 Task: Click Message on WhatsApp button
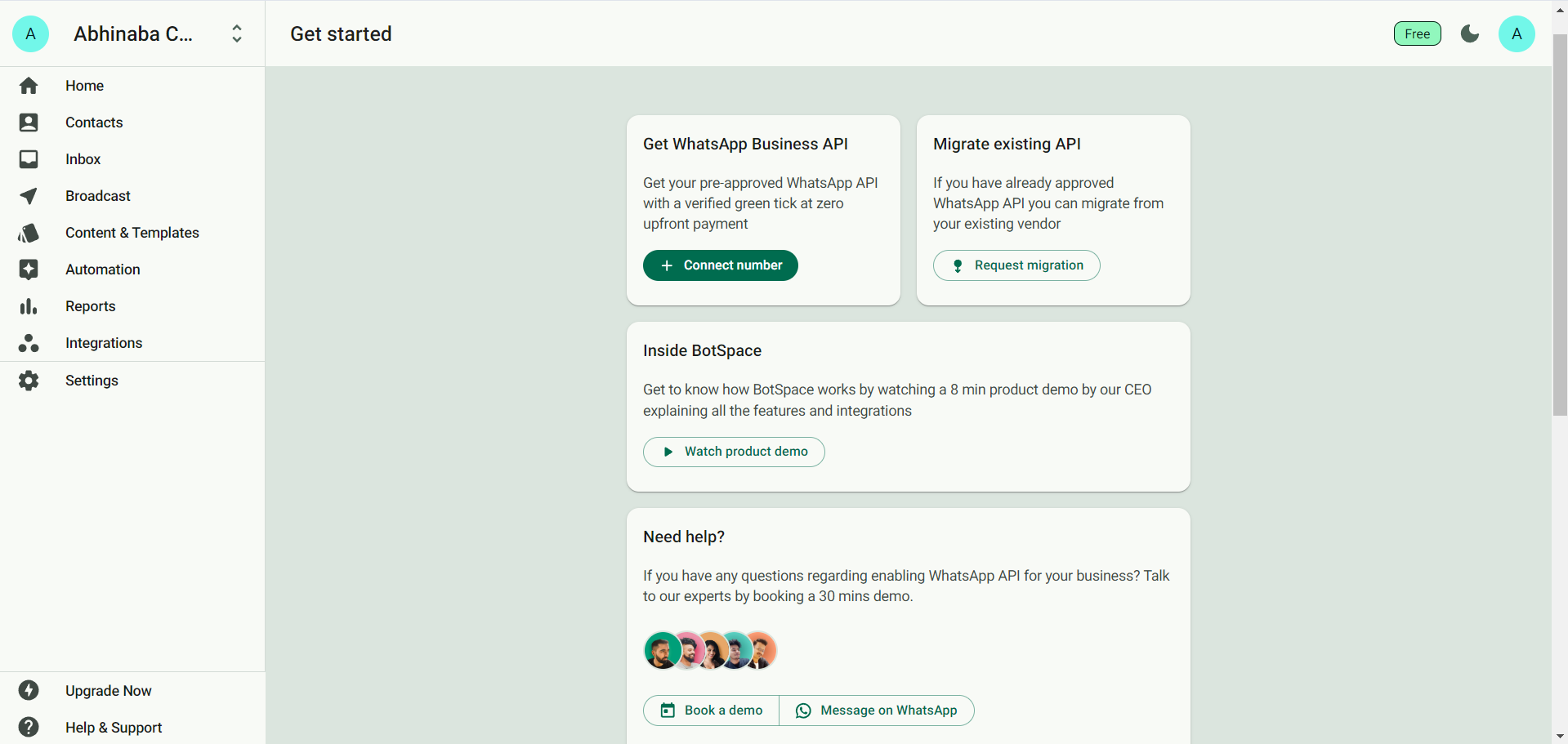tap(877, 711)
